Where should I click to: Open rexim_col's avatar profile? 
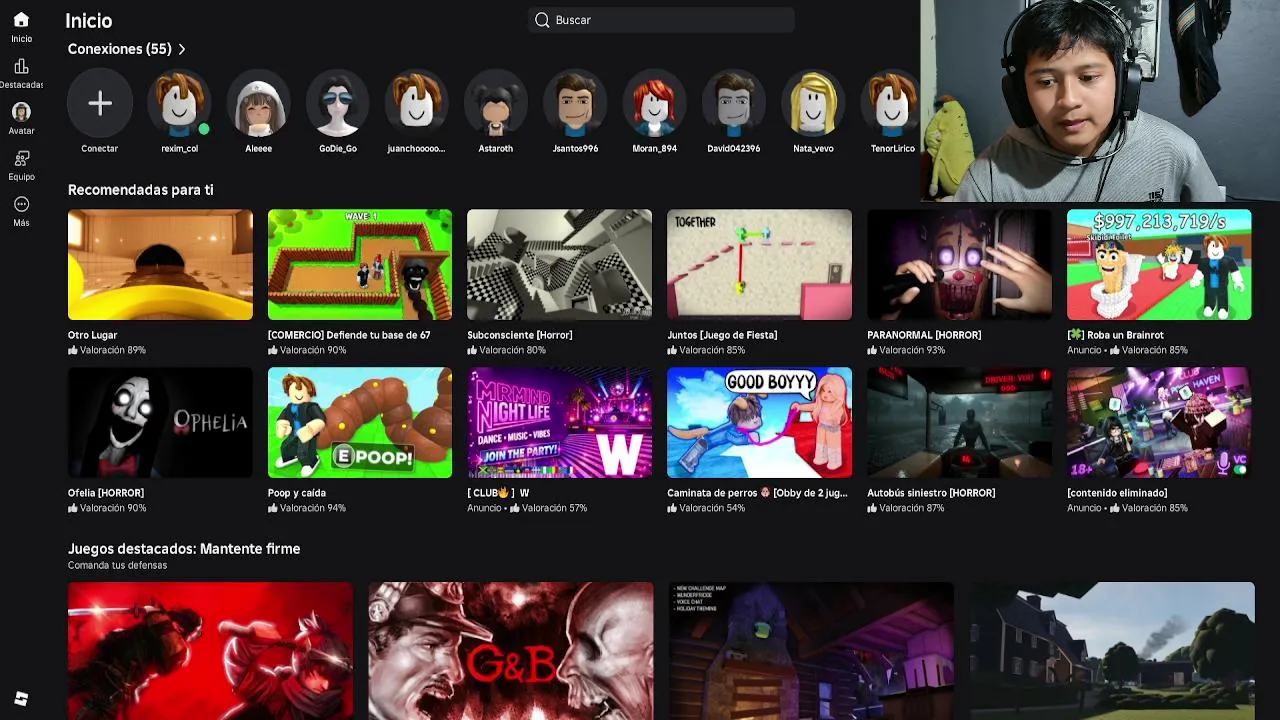[x=179, y=103]
